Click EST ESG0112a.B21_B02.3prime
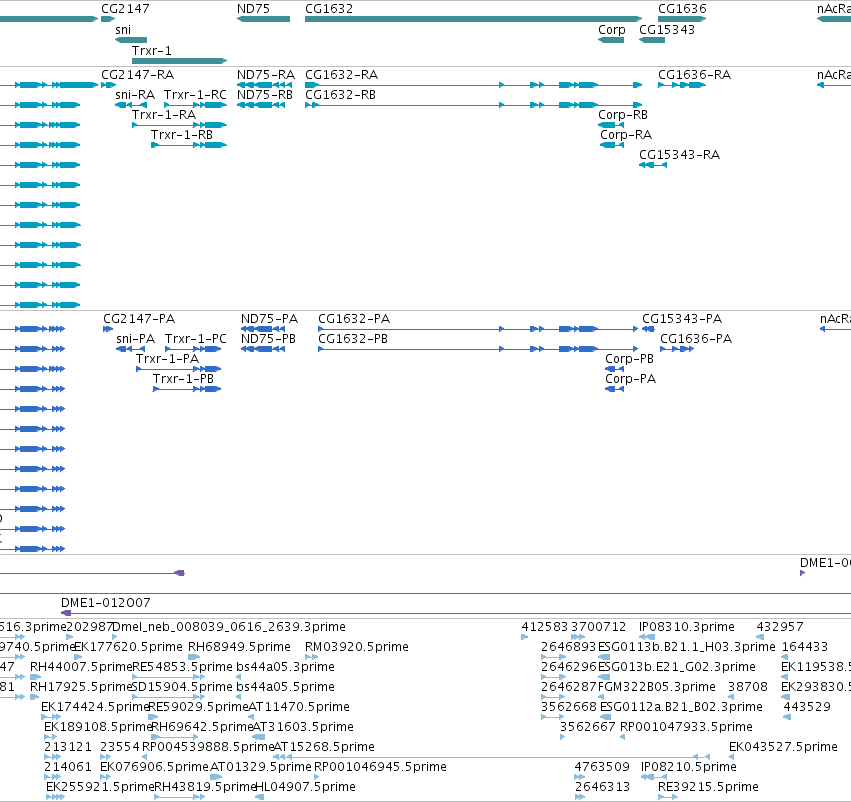The height and width of the screenshot is (802, 851). click(680, 707)
